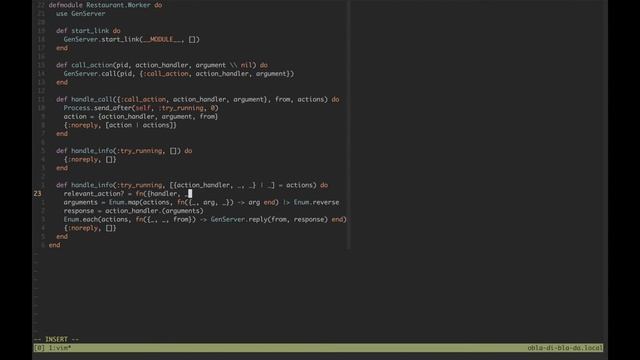Click the 'GenServer.call(pid,' line
The image size is (640, 360).
click(x=178, y=73)
